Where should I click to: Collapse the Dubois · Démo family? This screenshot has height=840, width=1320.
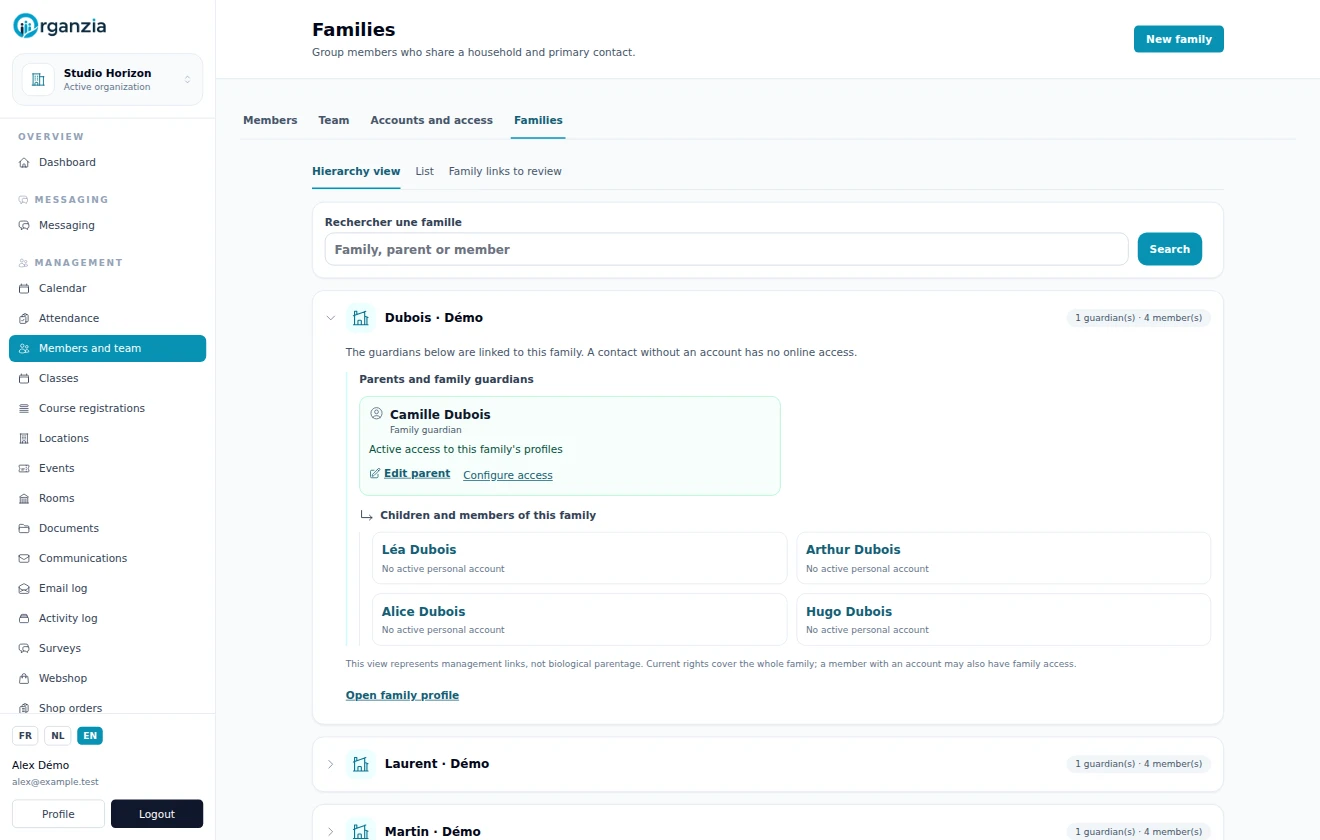(331, 318)
